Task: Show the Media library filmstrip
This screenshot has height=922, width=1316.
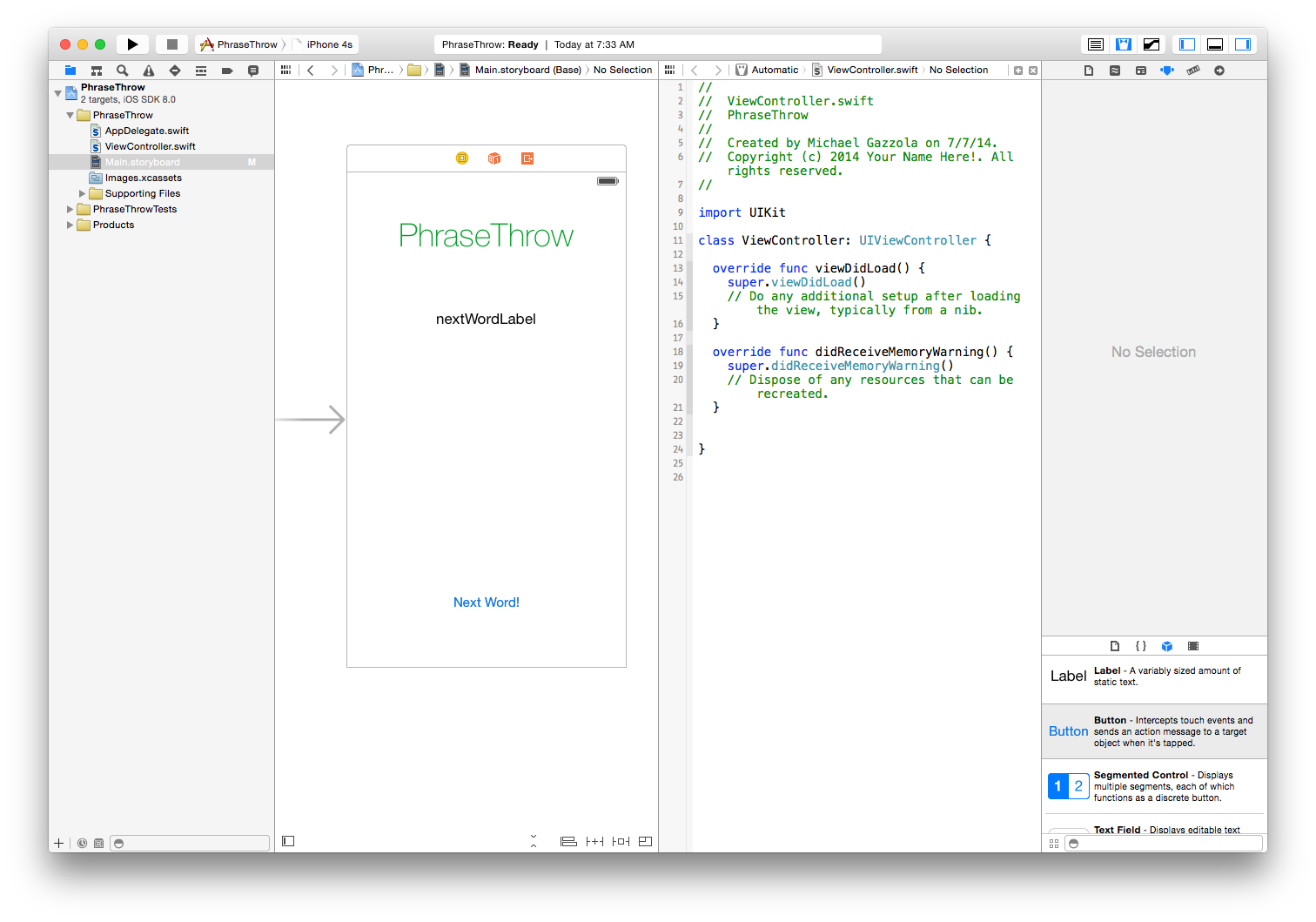Action: pos(1193,646)
